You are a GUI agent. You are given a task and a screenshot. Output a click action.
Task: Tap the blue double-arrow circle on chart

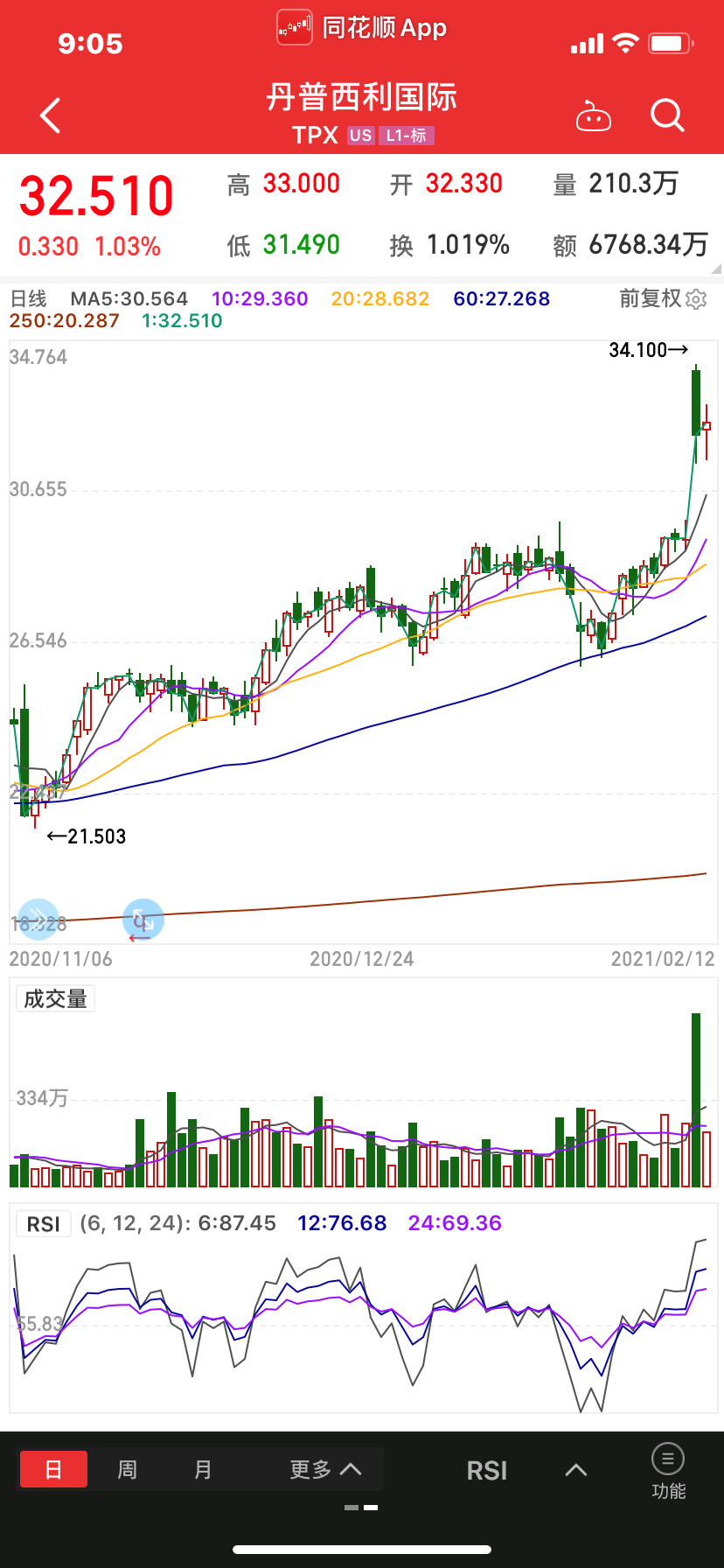pos(38,920)
